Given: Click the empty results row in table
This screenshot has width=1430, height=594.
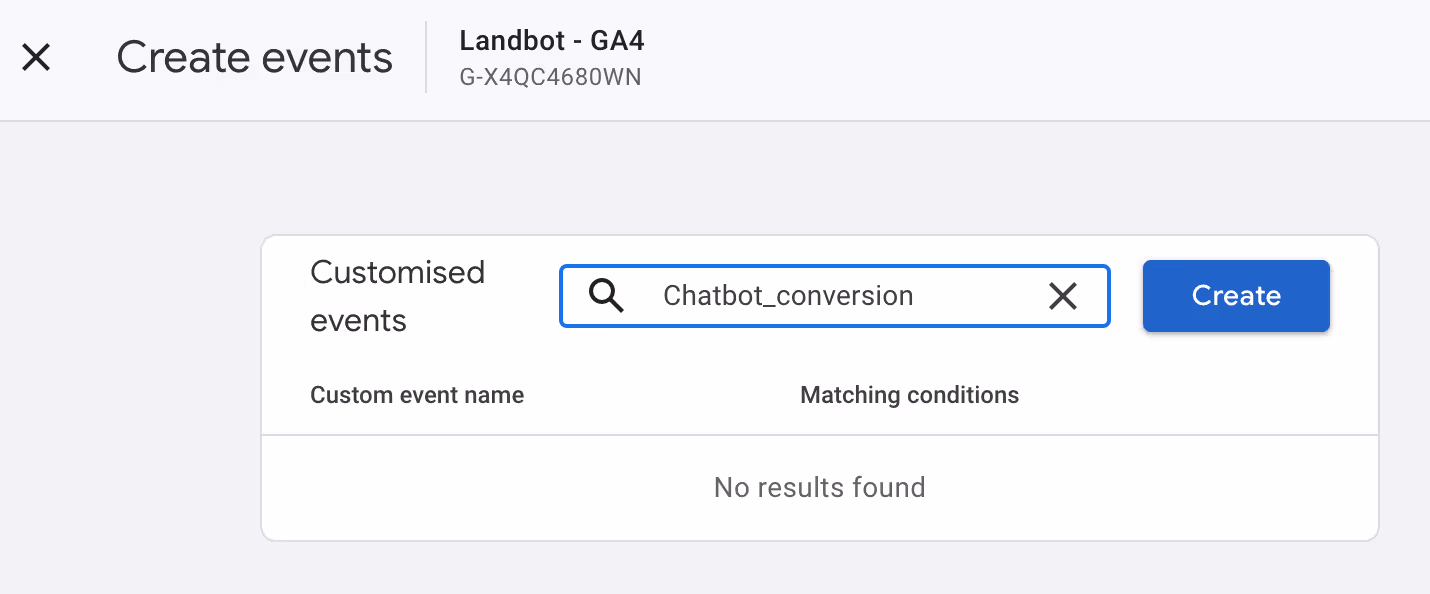Looking at the screenshot, I should [x=819, y=488].
